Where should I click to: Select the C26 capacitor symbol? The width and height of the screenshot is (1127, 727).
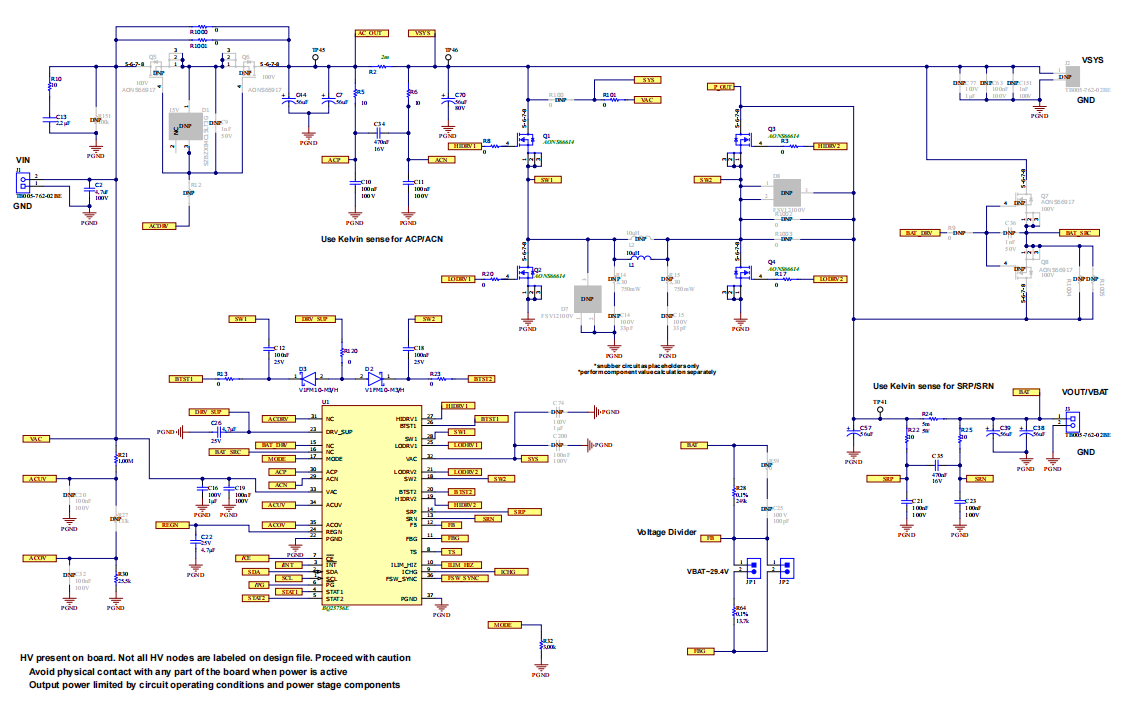point(218,432)
